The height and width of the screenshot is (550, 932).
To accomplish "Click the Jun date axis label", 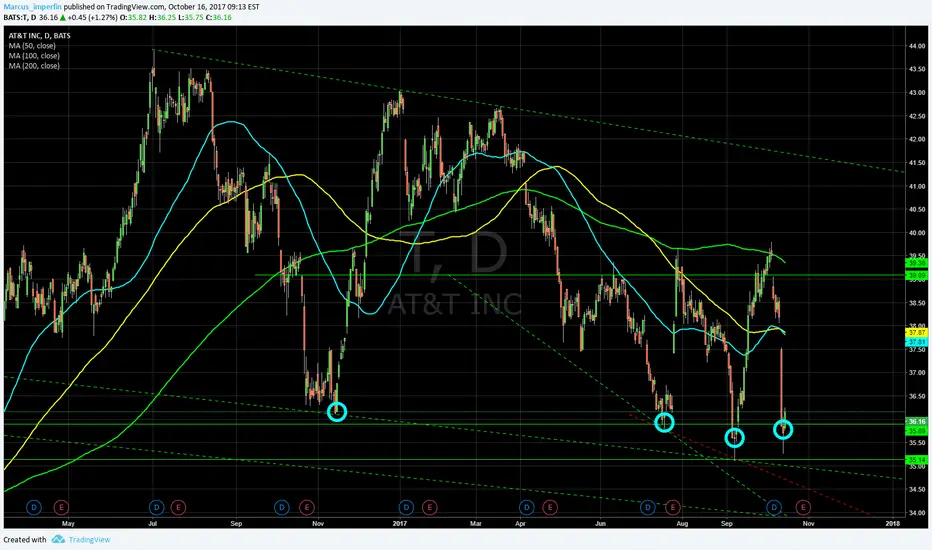I will pyautogui.click(x=600, y=524).
